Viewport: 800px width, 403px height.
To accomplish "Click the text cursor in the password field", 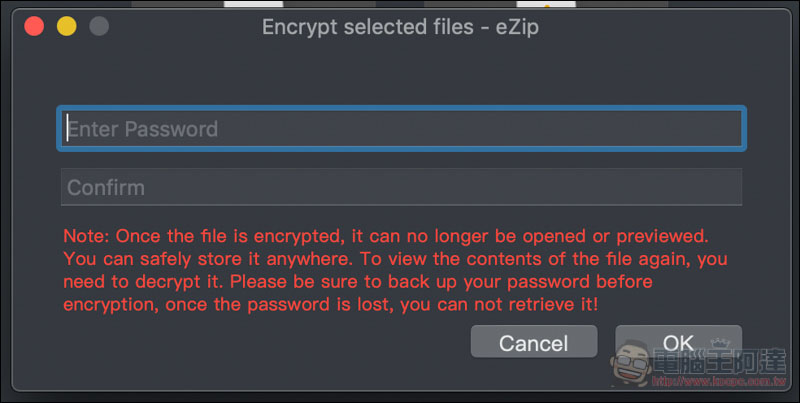I will coord(67,128).
